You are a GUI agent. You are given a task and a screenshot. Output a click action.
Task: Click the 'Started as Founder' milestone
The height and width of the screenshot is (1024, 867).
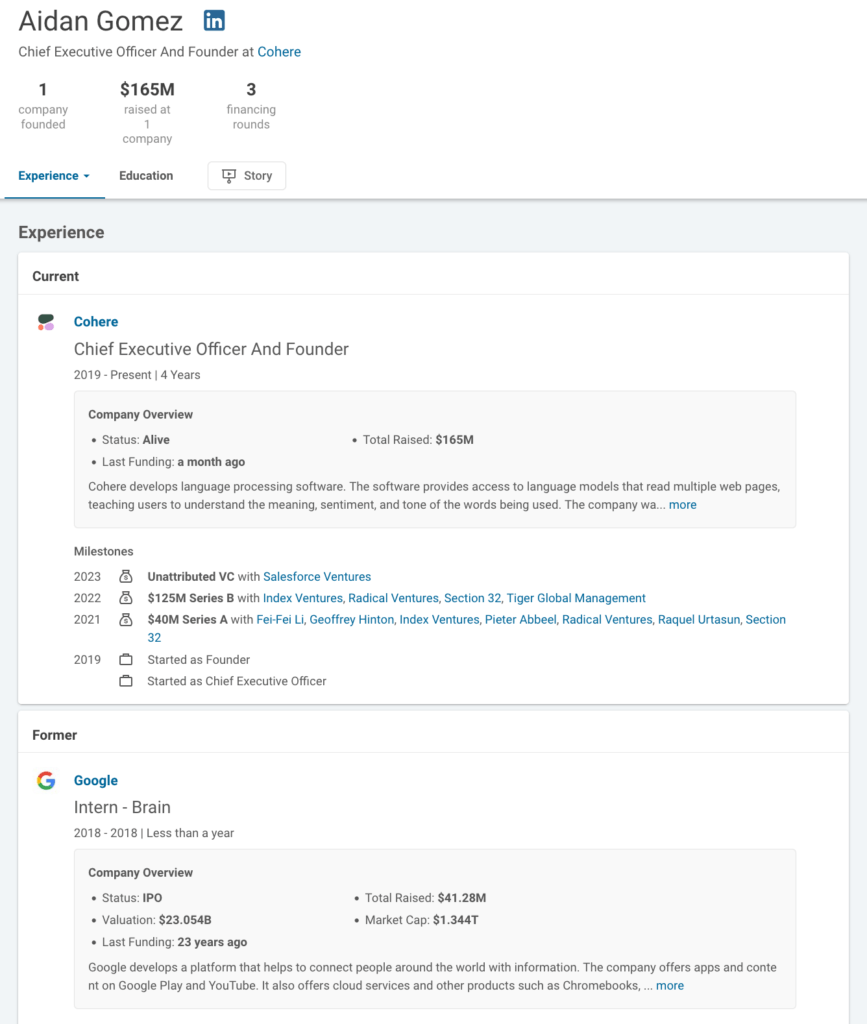198,660
